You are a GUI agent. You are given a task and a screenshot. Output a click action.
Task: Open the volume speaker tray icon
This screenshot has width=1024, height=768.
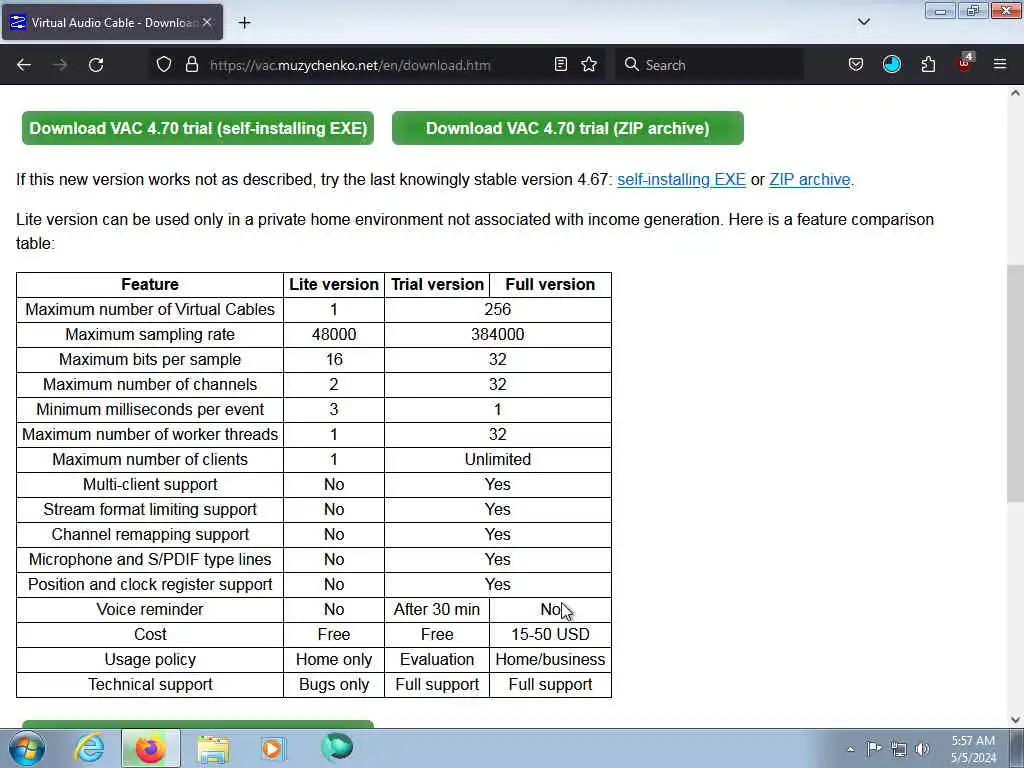(x=922, y=749)
